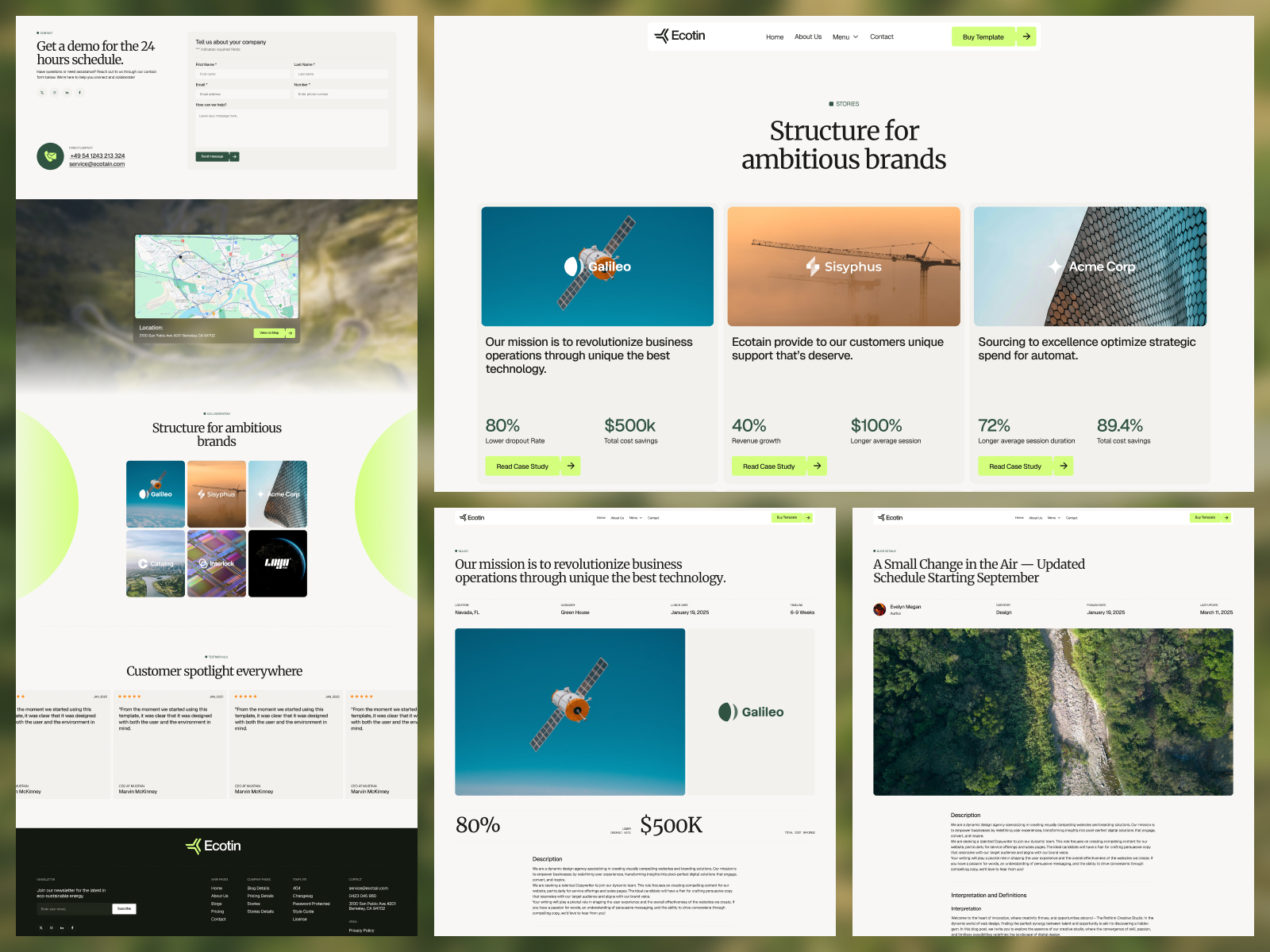1270x952 pixels.
Task: Open the LinkedIn icon in the dark footer
Action: click(62, 927)
